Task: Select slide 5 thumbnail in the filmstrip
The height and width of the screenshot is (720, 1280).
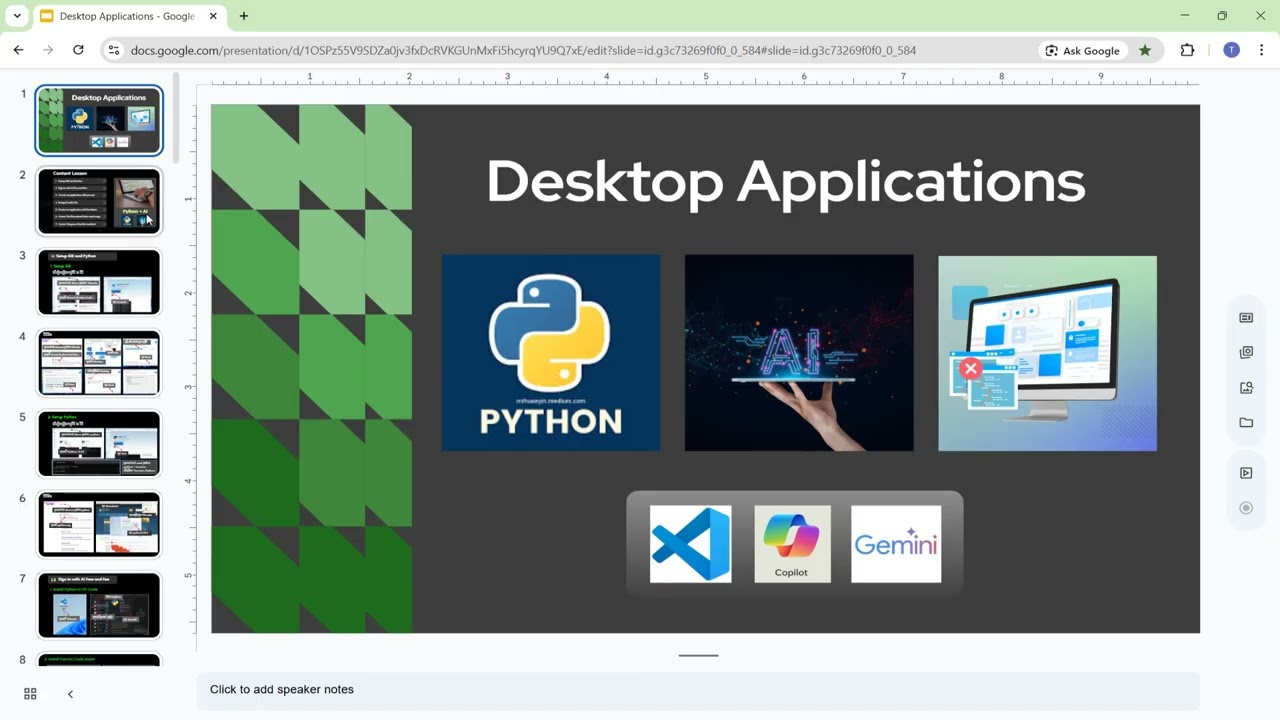Action: click(x=99, y=444)
